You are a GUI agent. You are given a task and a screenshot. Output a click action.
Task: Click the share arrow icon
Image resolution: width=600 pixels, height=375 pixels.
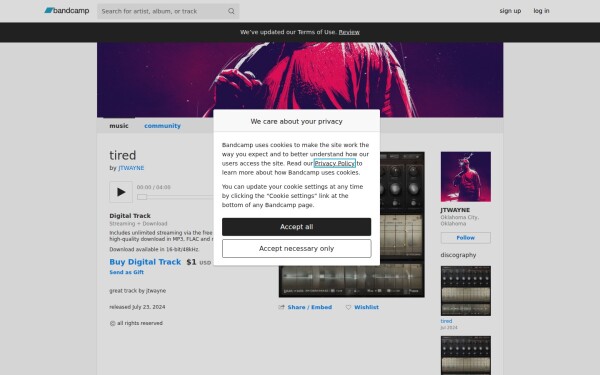coord(282,307)
